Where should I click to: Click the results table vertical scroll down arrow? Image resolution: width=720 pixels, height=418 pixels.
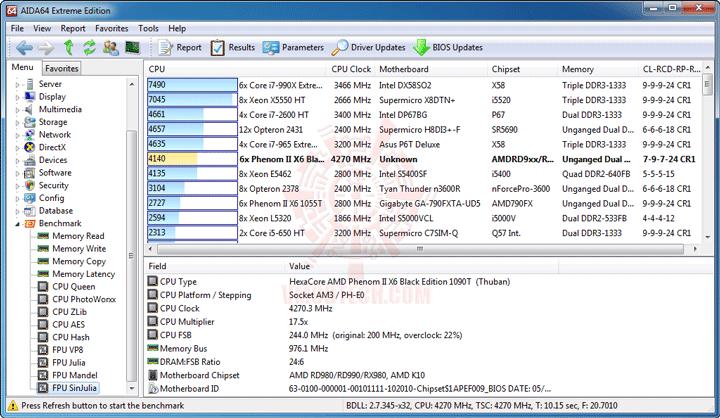pos(708,237)
